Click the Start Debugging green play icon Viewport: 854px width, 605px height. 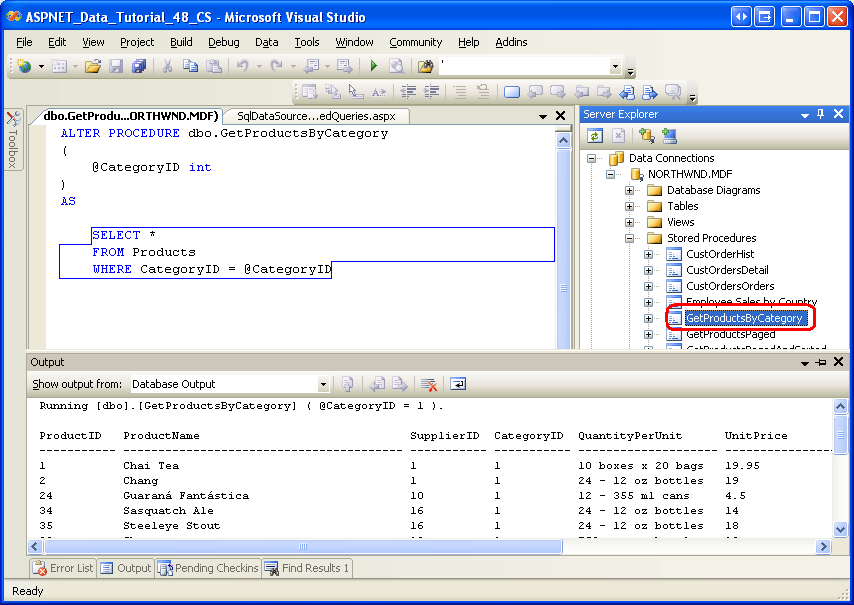(x=373, y=66)
